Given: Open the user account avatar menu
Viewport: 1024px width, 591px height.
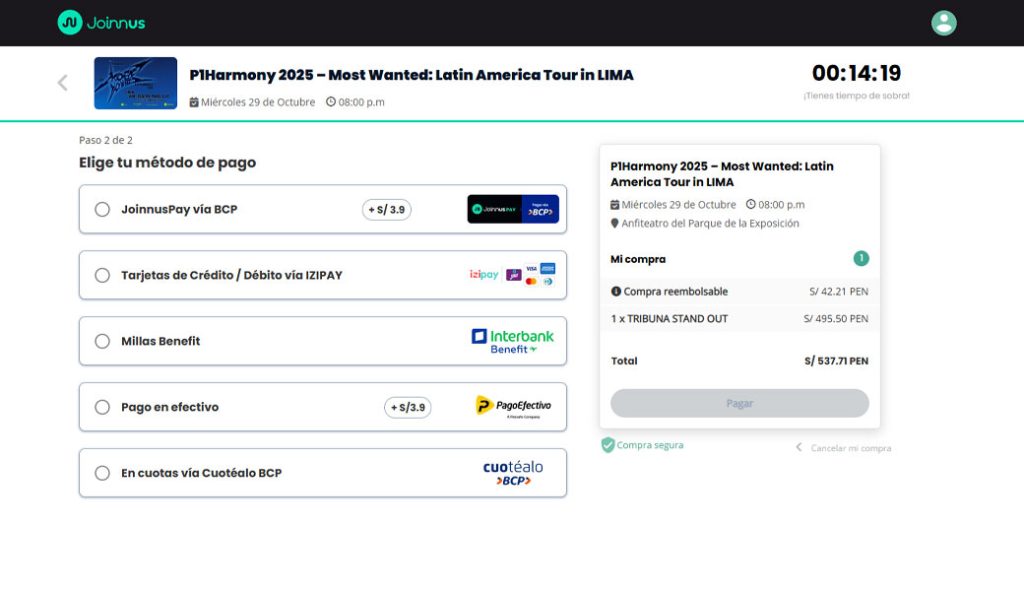Looking at the screenshot, I should (944, 23).
